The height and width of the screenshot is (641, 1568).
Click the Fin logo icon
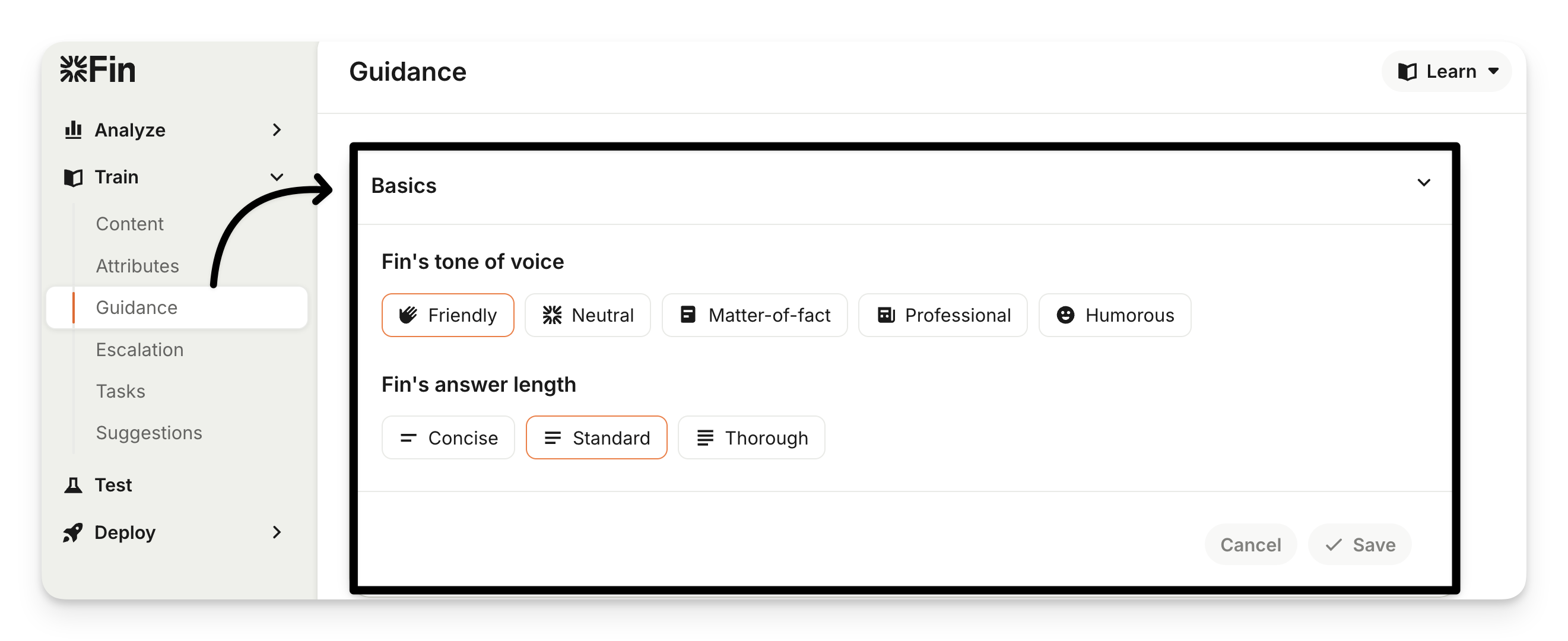click(74, 69)
